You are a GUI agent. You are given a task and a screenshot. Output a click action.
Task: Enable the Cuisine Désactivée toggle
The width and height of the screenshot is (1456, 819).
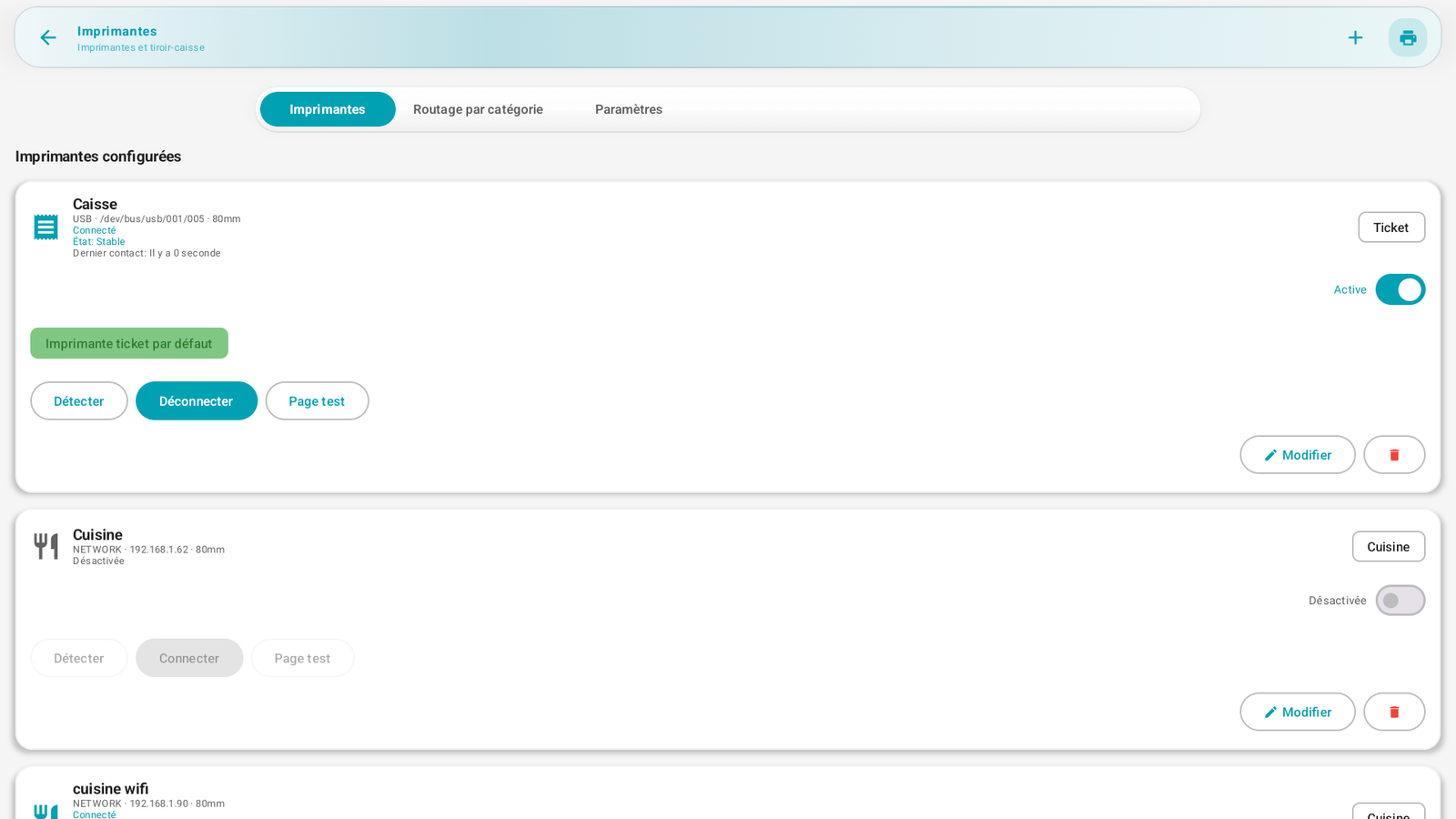point(1400,601)
